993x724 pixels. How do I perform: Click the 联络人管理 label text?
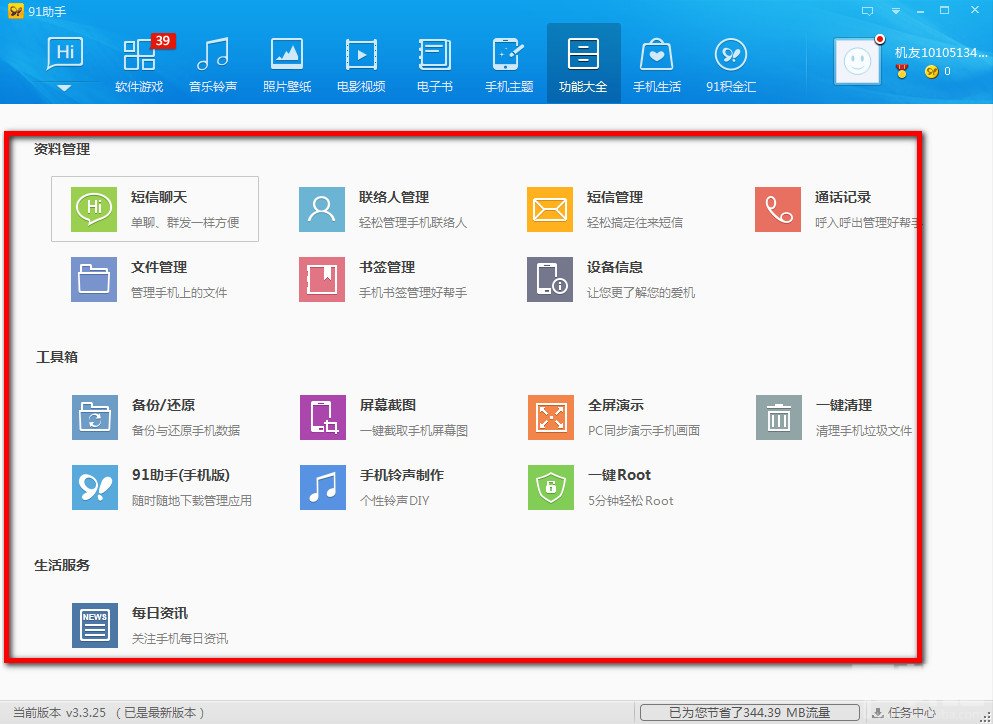pyautogui.click(x=394, y=197)
